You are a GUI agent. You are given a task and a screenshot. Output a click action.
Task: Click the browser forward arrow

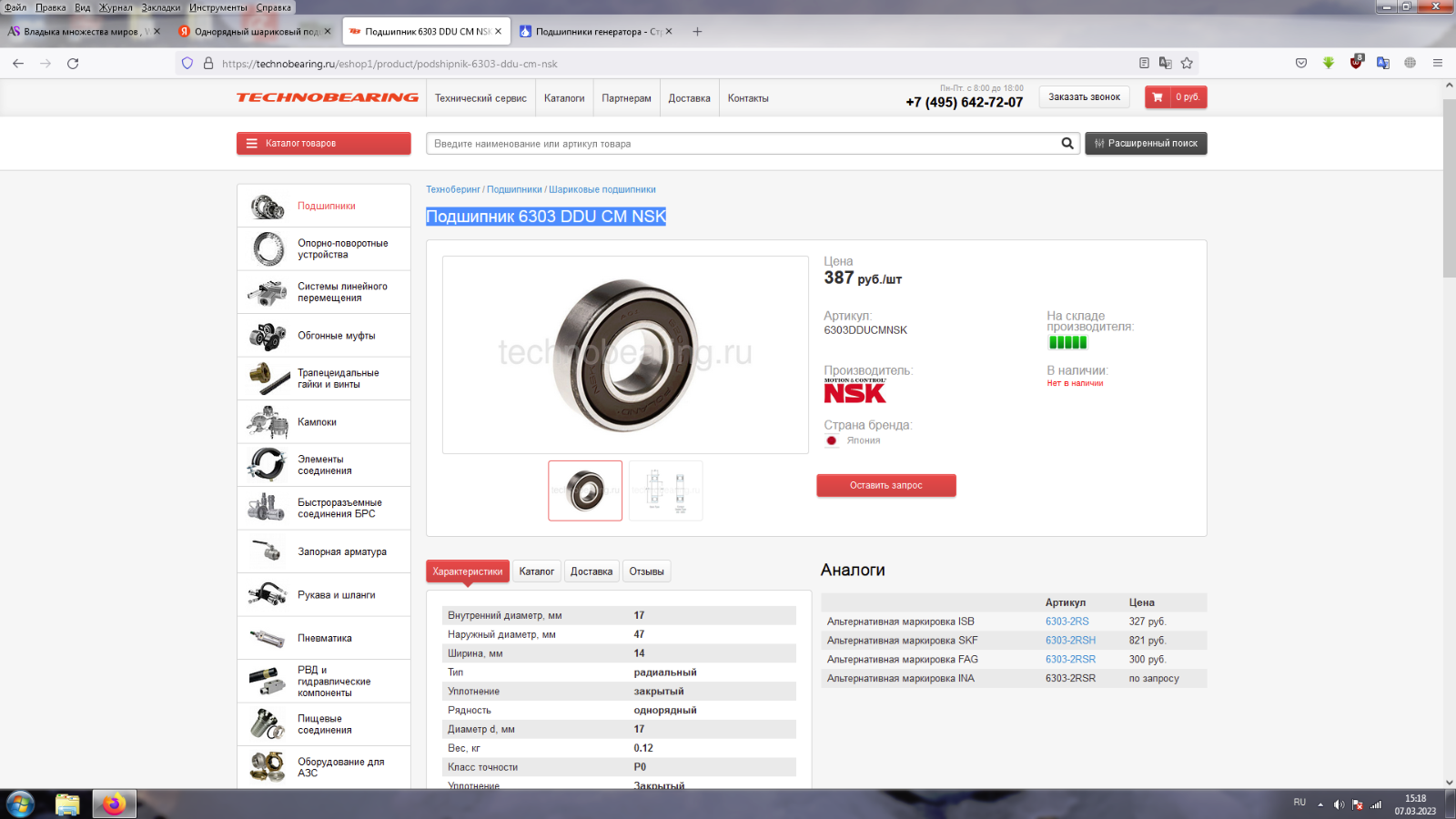pyautogui.click(x=45, y=64)
